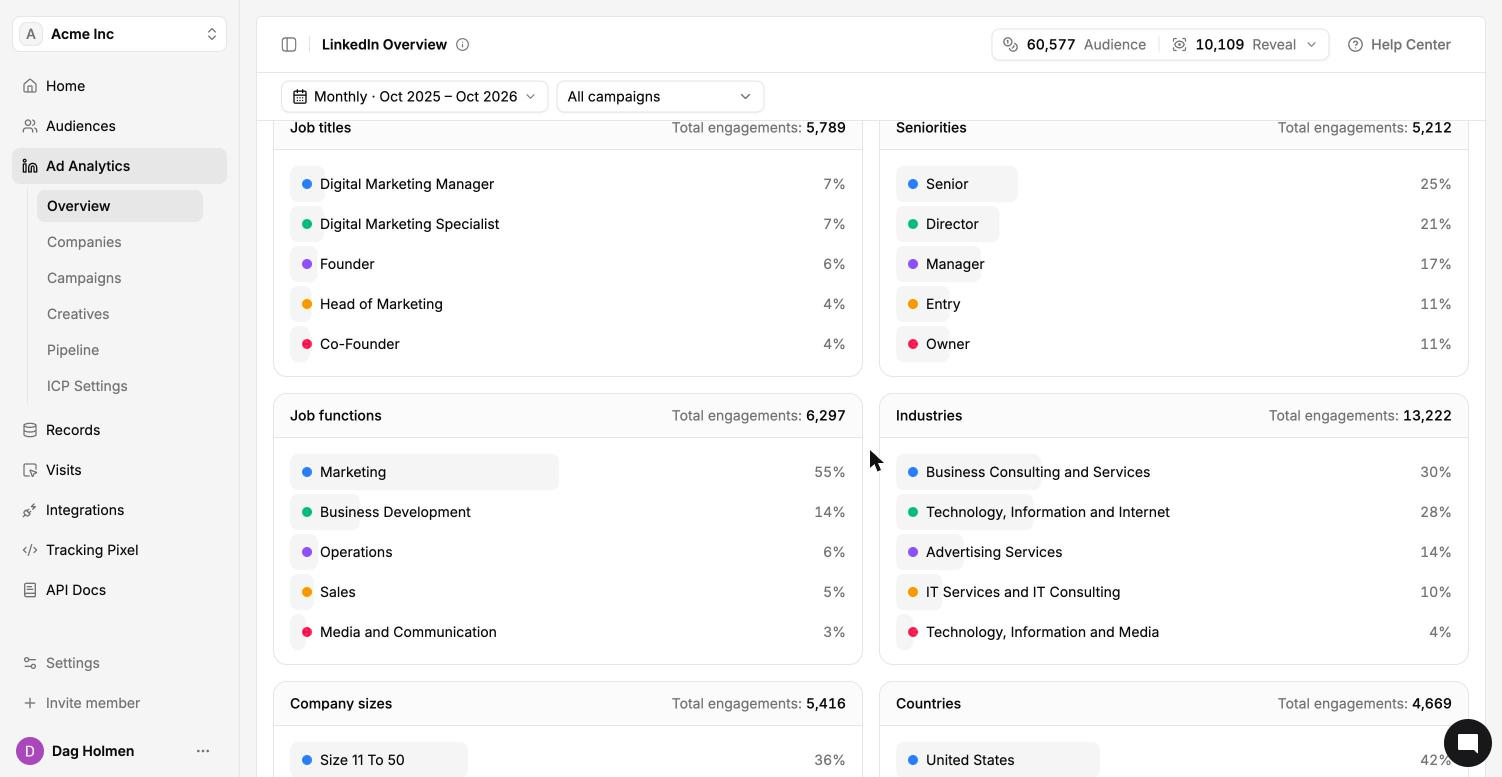This screenshot has height=777, width=1502.
Task: Click the Business Consulting and Services row
Action: tap(1174, 472)
